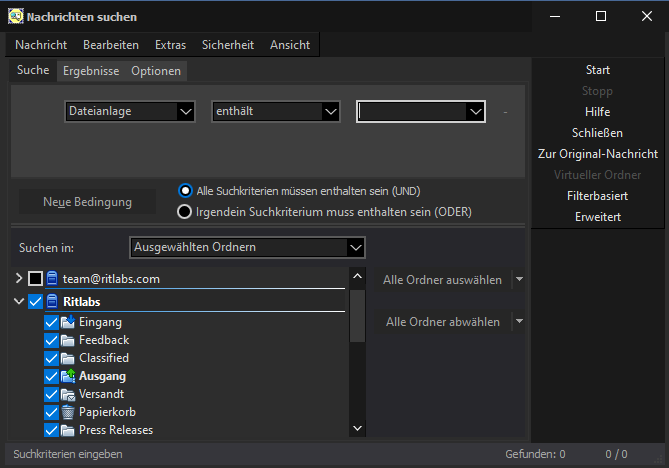Expand the team@ritlabs.com account tree
Screen dimensions: 669x468
[19, 279]
